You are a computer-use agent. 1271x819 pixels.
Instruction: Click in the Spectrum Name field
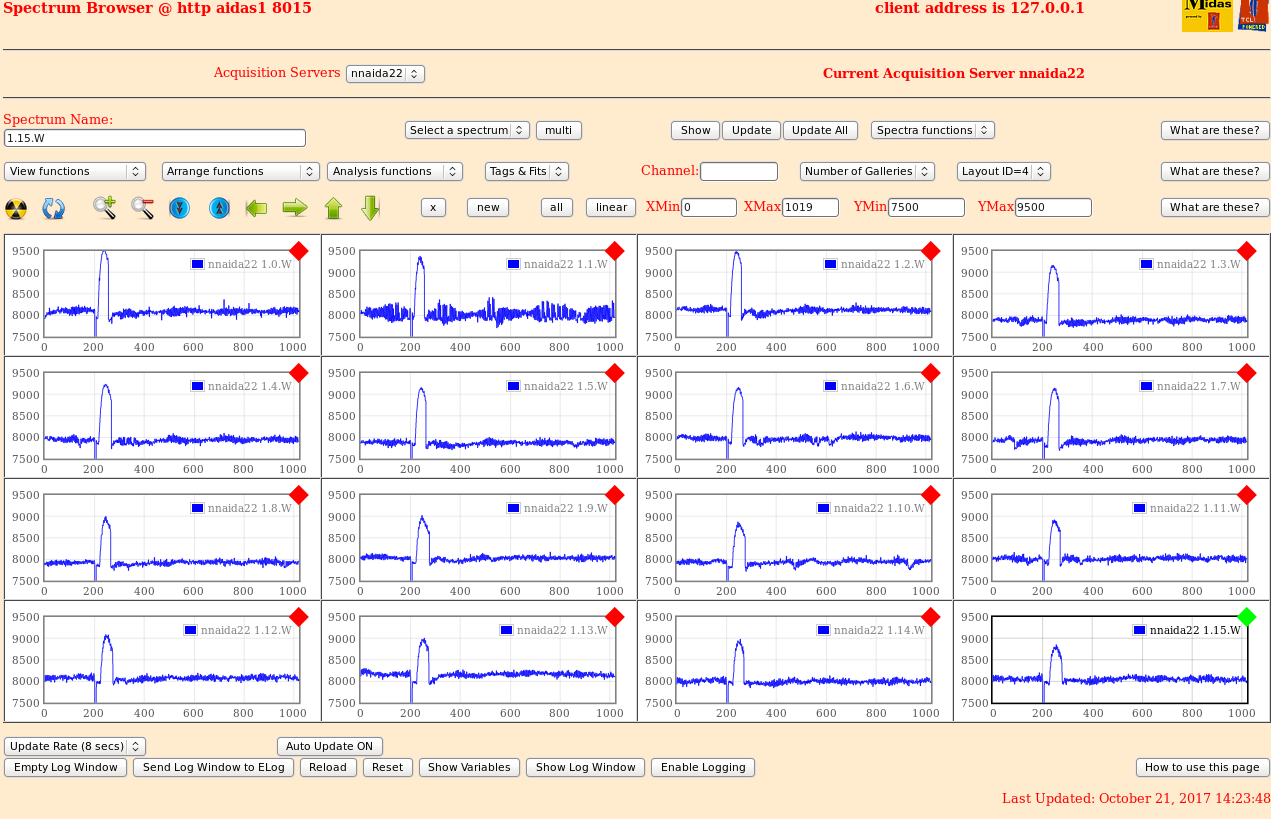coord(155,138)
